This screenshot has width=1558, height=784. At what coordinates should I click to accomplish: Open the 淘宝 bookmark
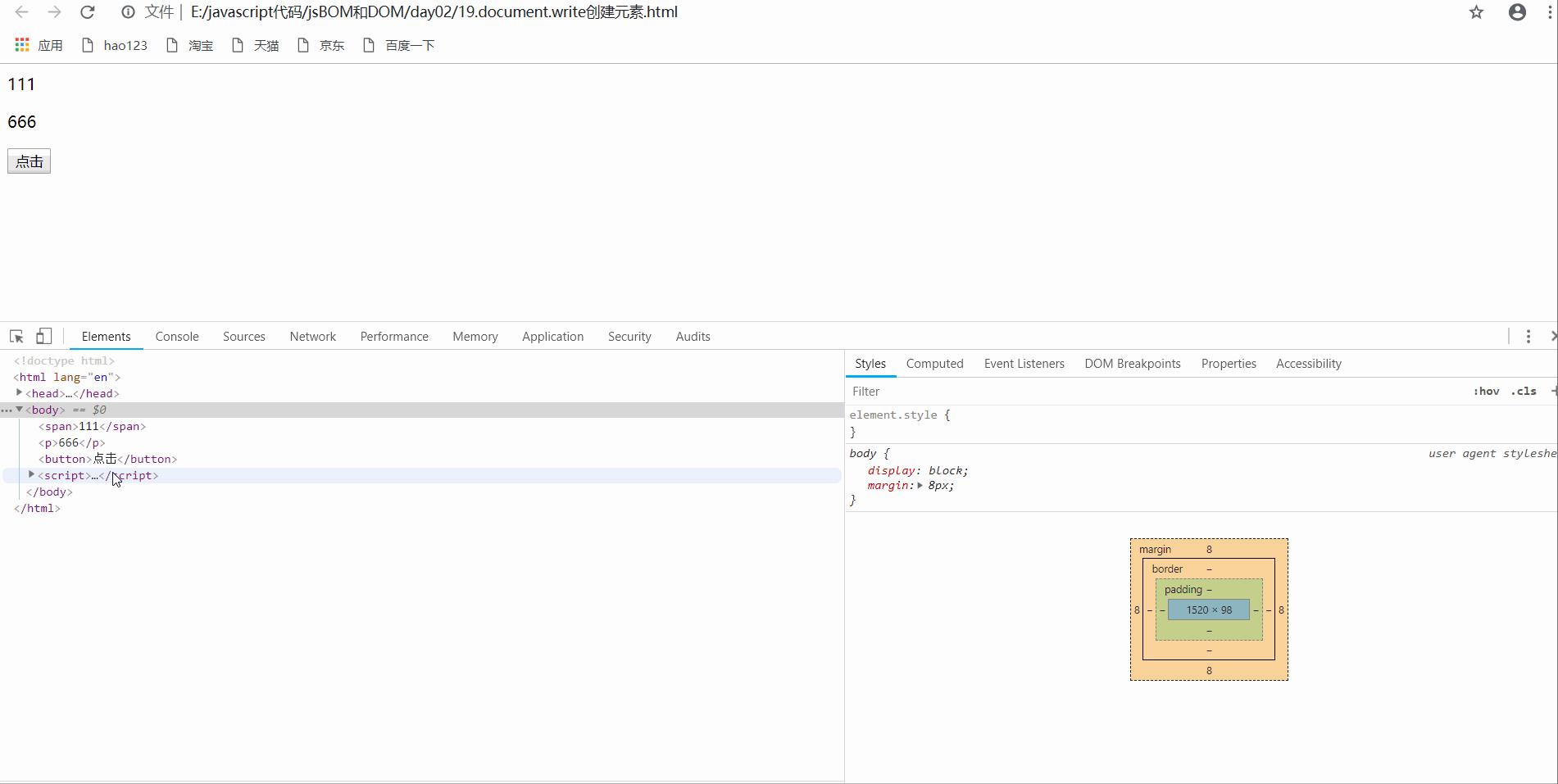coord(190,45)
